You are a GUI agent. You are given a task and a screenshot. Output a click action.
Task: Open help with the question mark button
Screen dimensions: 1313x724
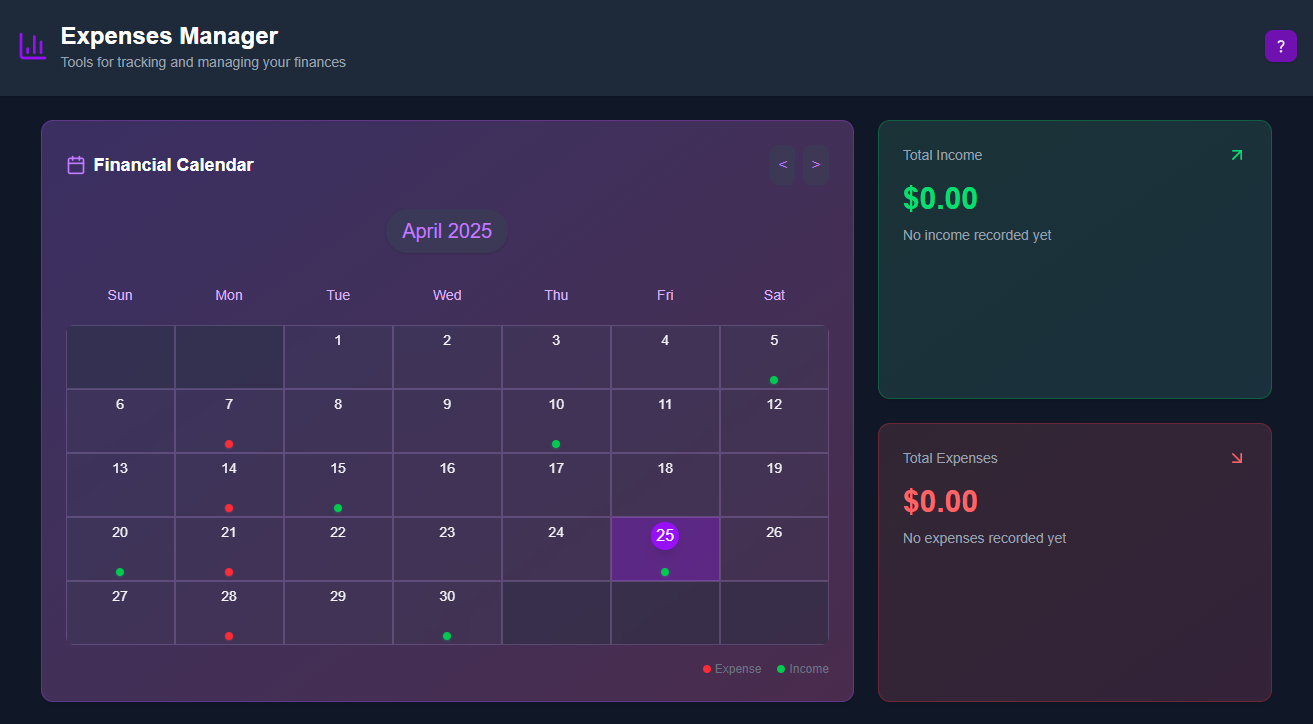click(1281, 46)
